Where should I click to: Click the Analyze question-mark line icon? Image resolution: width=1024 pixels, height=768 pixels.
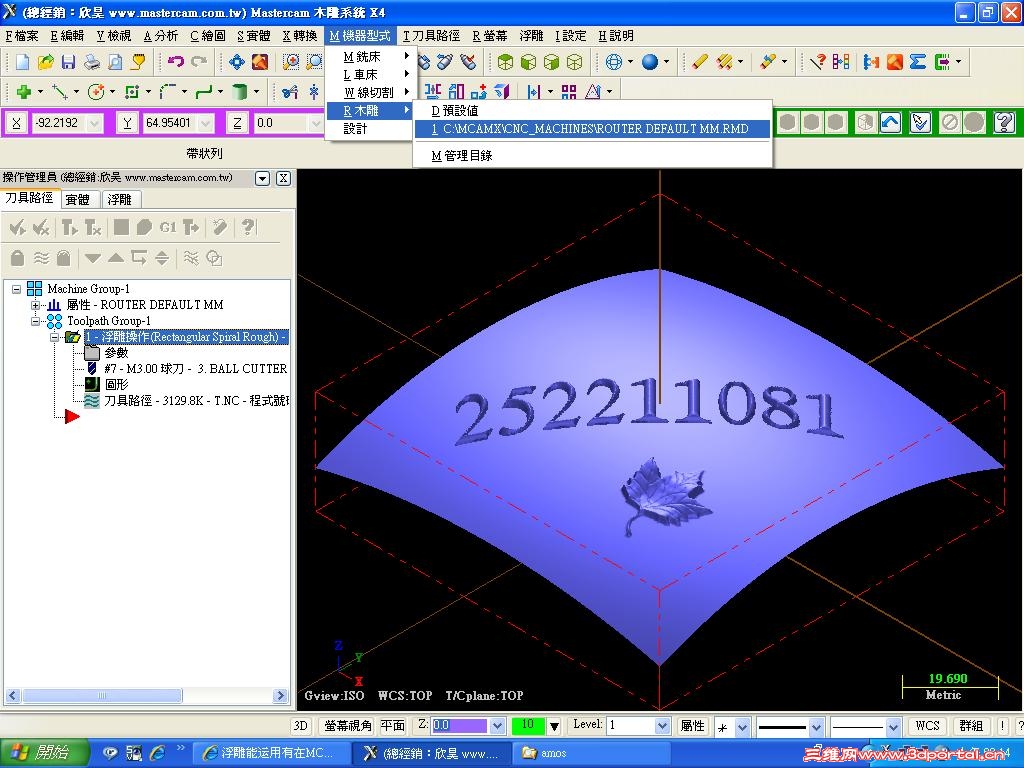coord(818,62)
